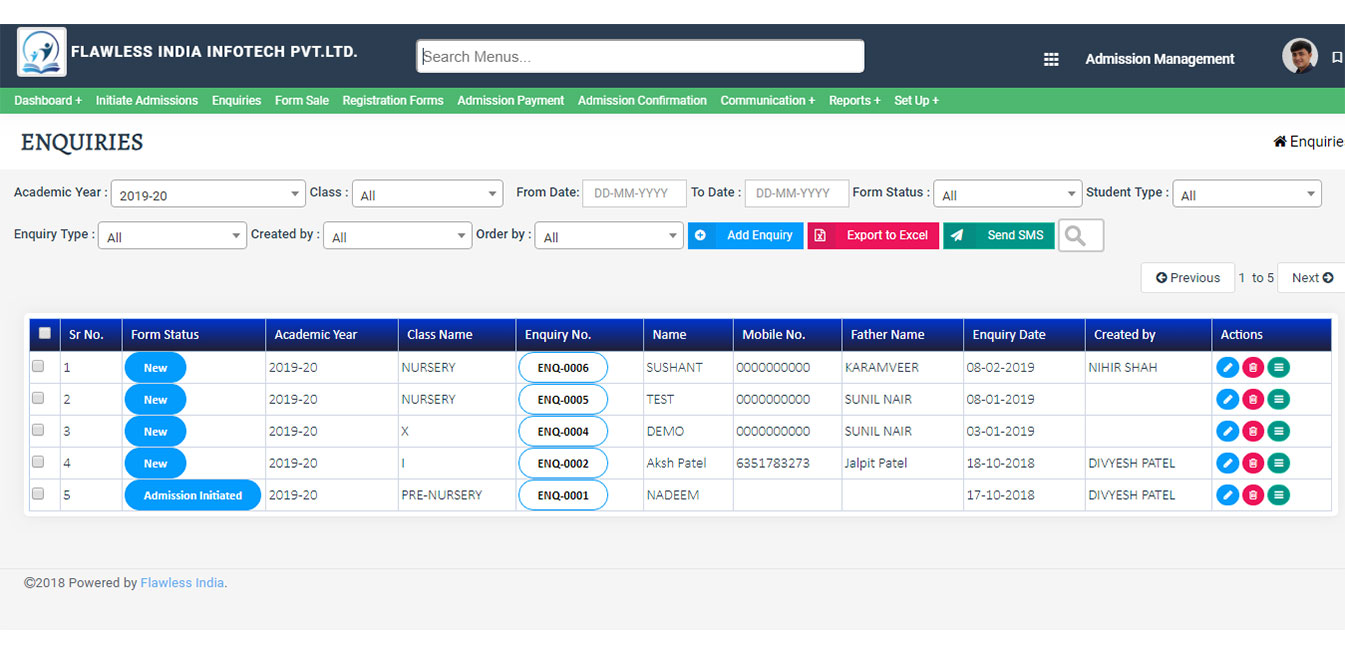Expand the Form Status dropdown

pyautogui.click(x=1008, y=195)
